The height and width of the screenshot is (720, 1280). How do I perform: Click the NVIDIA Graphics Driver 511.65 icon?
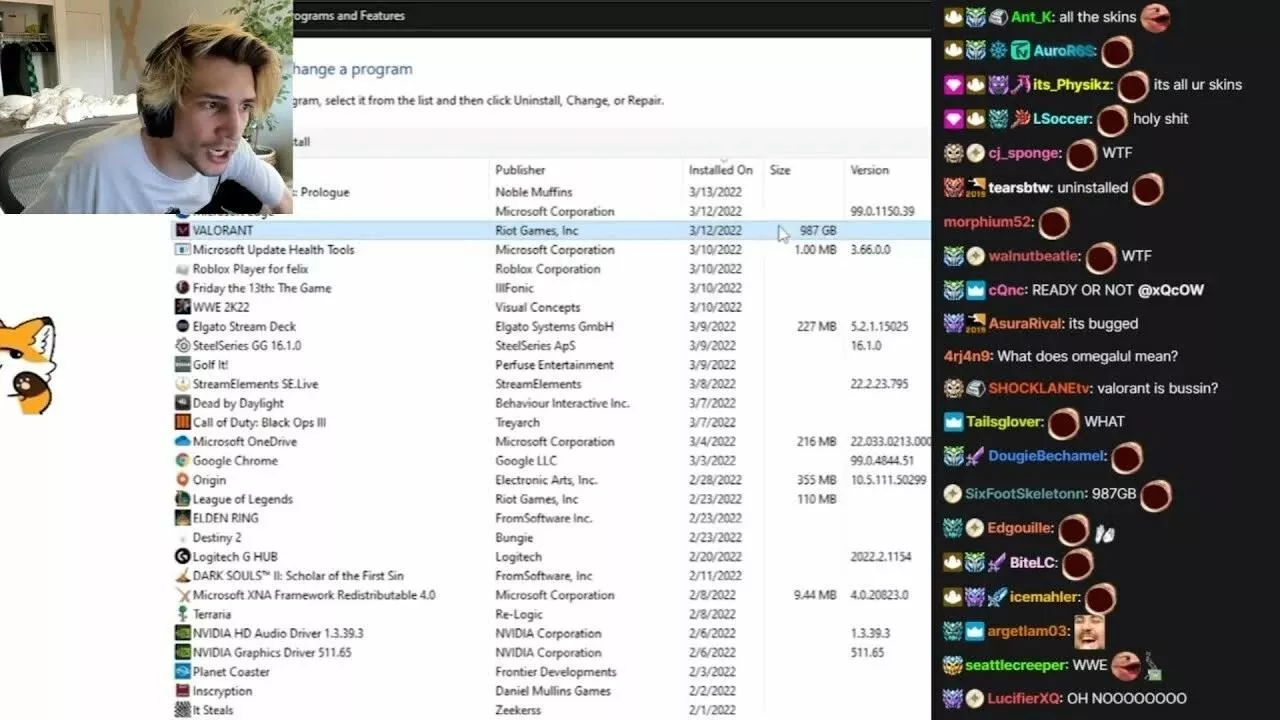coord(182,653)
